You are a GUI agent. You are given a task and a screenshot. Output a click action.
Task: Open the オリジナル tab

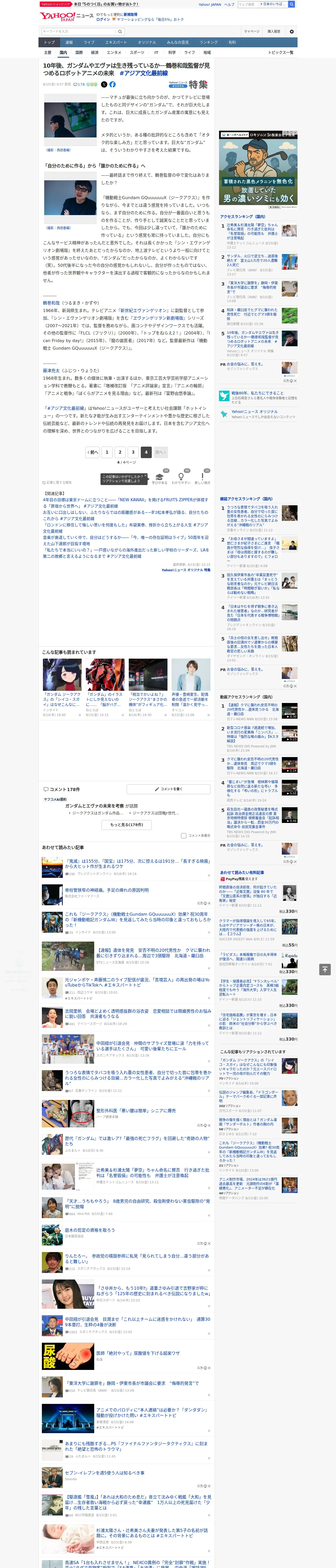(x=147, y=42)
